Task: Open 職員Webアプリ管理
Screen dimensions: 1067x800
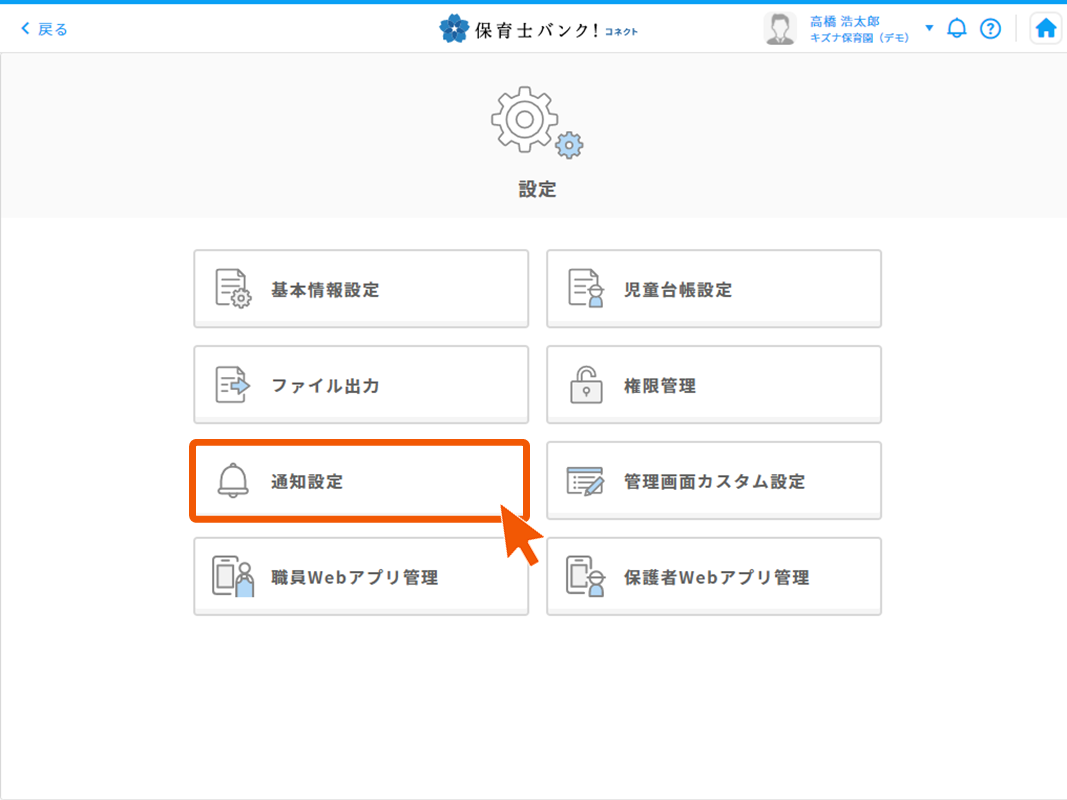Action: coord(361,577)
